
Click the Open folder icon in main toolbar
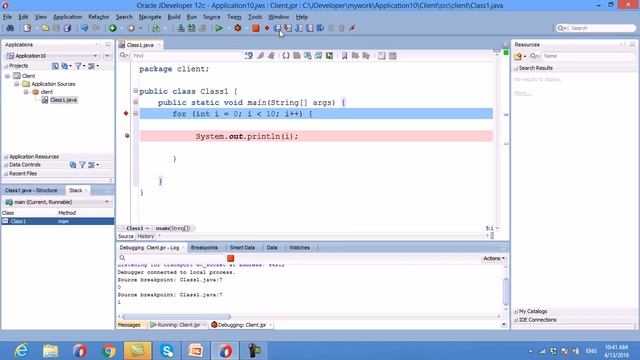[x=45, y=28]
